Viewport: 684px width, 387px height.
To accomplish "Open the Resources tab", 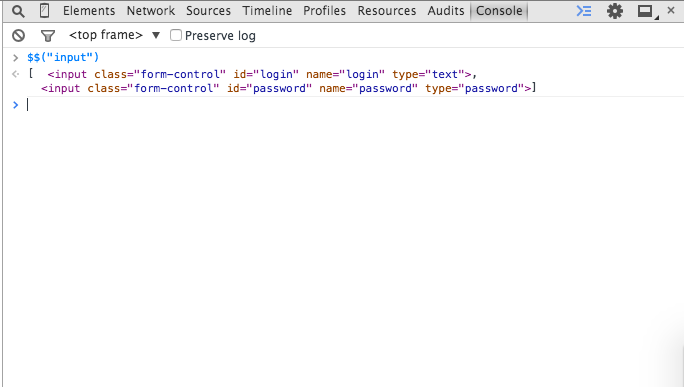I will coord(387,10).
